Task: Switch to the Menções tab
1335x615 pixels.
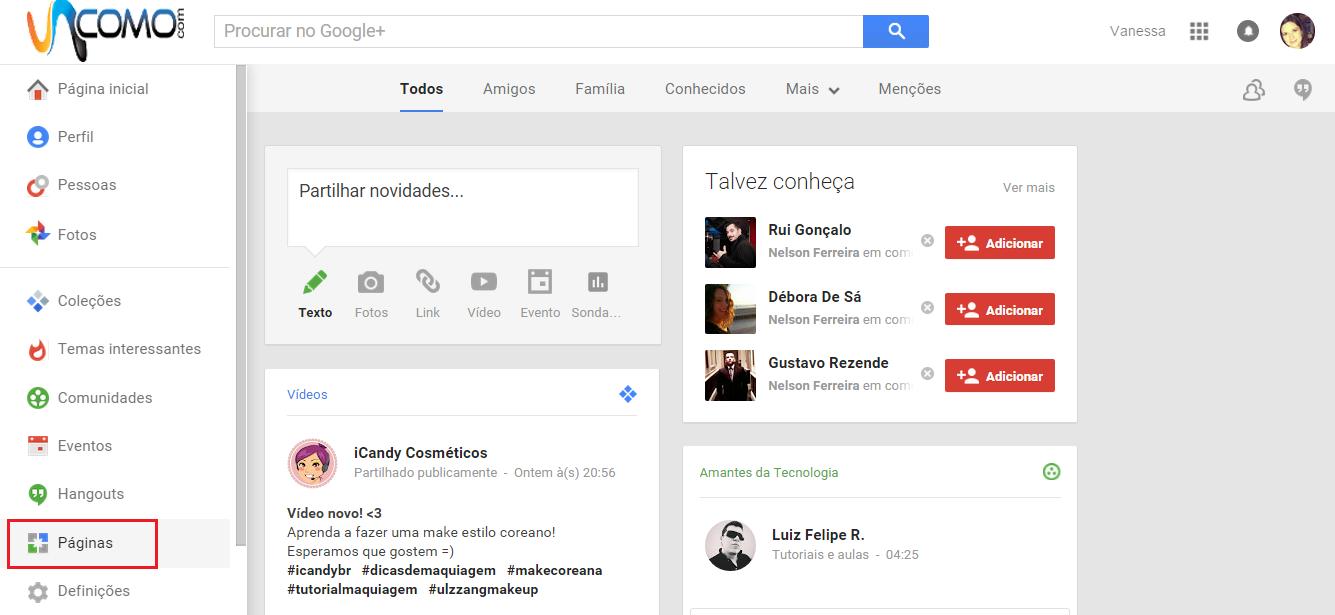Action: (909, 89)
